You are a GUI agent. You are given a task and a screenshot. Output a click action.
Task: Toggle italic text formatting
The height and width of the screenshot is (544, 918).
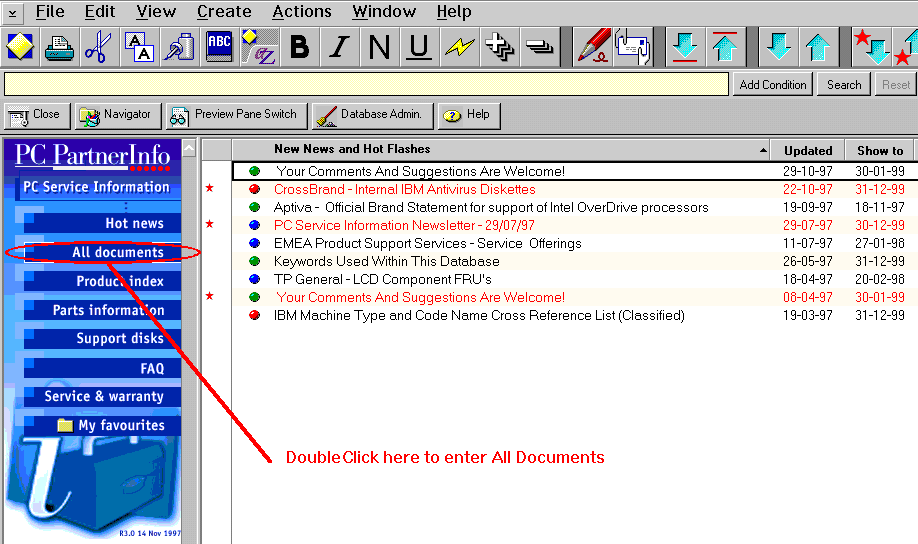[339, 47]
